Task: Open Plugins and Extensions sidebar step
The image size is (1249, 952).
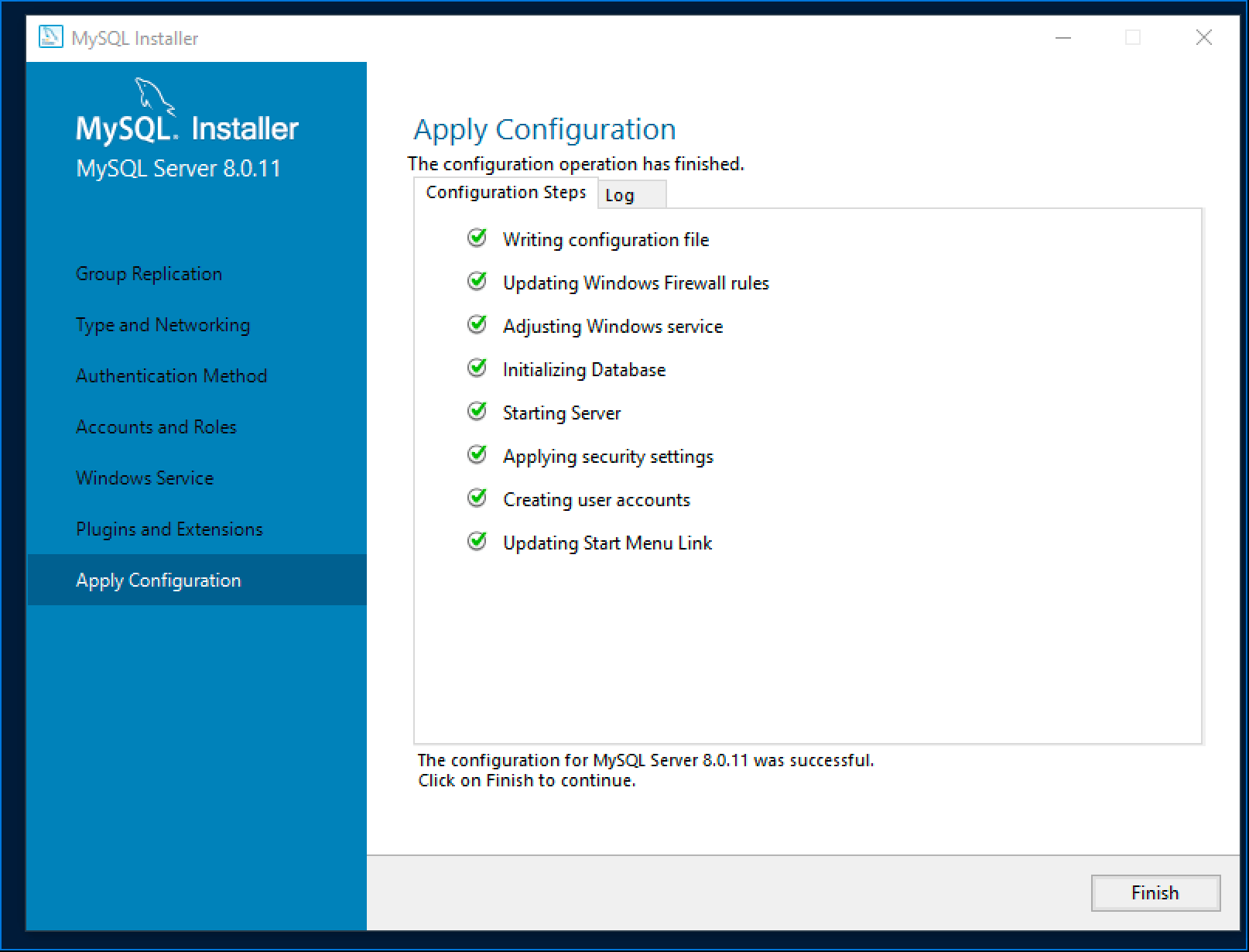Action: pyautogui.click(x=169, y=529)
